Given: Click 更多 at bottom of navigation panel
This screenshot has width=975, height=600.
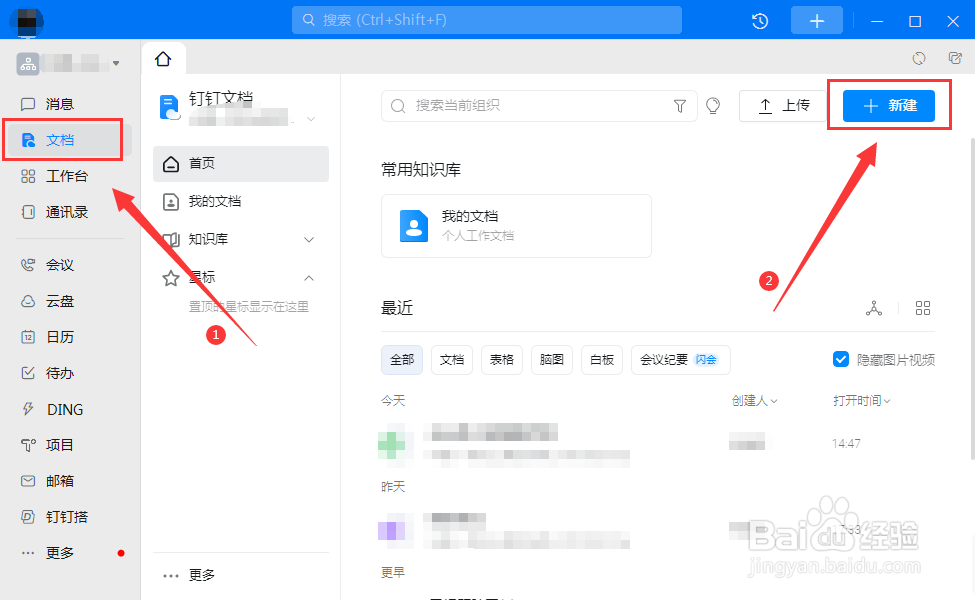Looking at the screenshot, I should point(189,575).
